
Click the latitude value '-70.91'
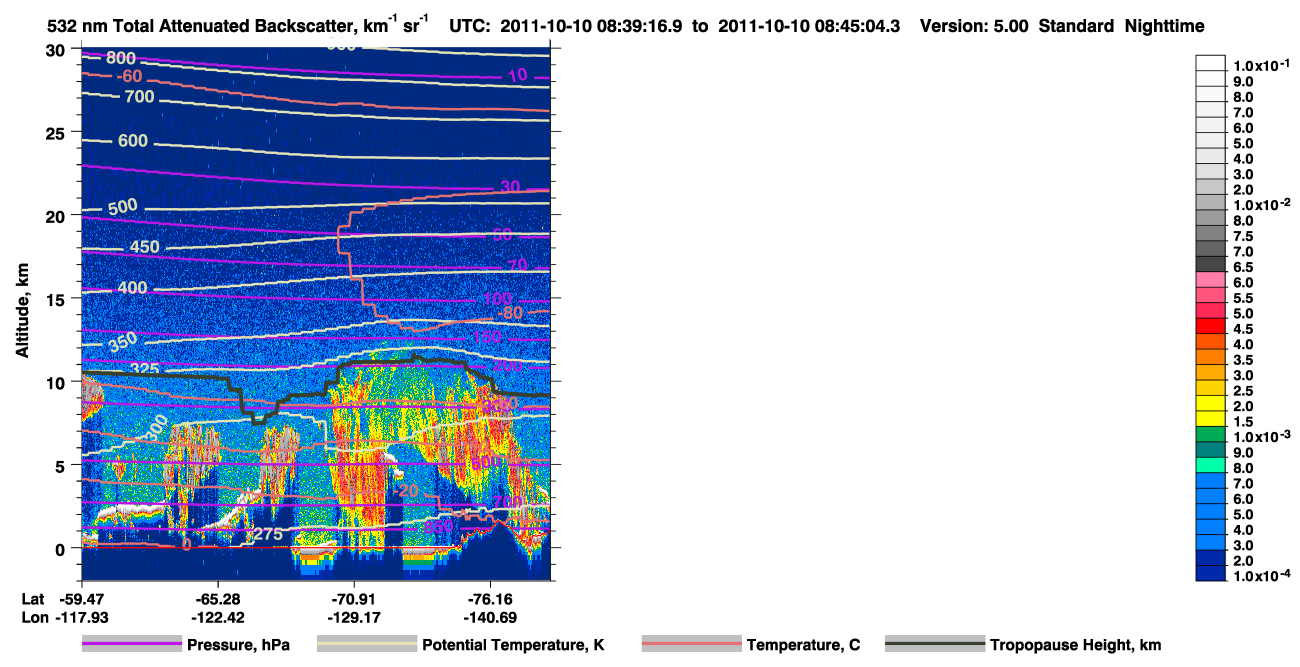[x=354, y=599]
